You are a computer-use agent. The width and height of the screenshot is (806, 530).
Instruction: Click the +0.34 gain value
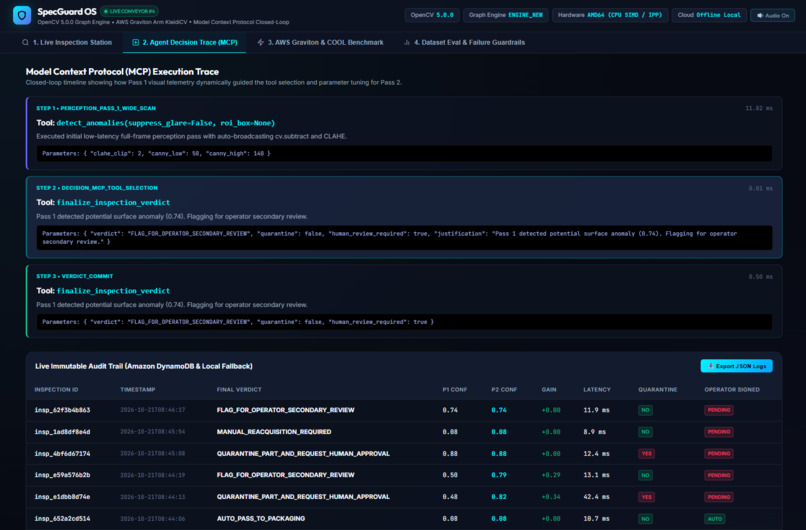[551, 497]
